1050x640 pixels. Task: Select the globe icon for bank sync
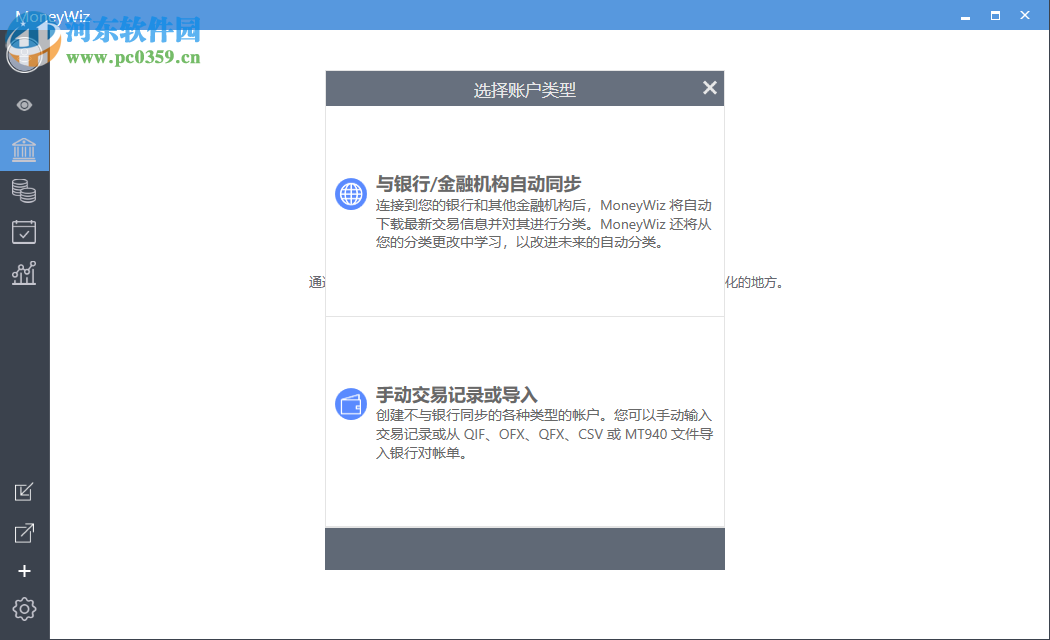click(x=350, y=195)
